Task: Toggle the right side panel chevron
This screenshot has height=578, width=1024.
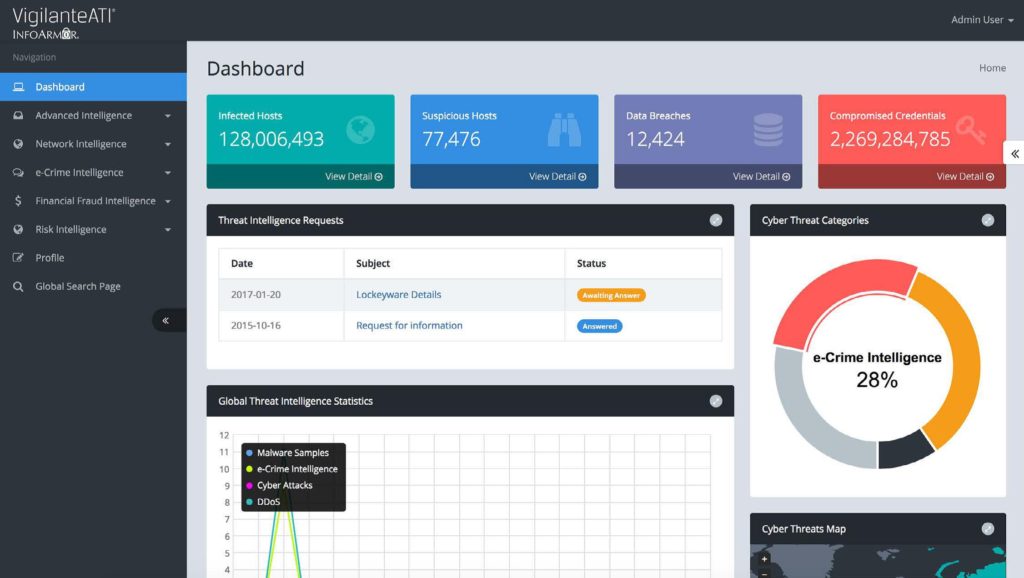Action: 1014,153
